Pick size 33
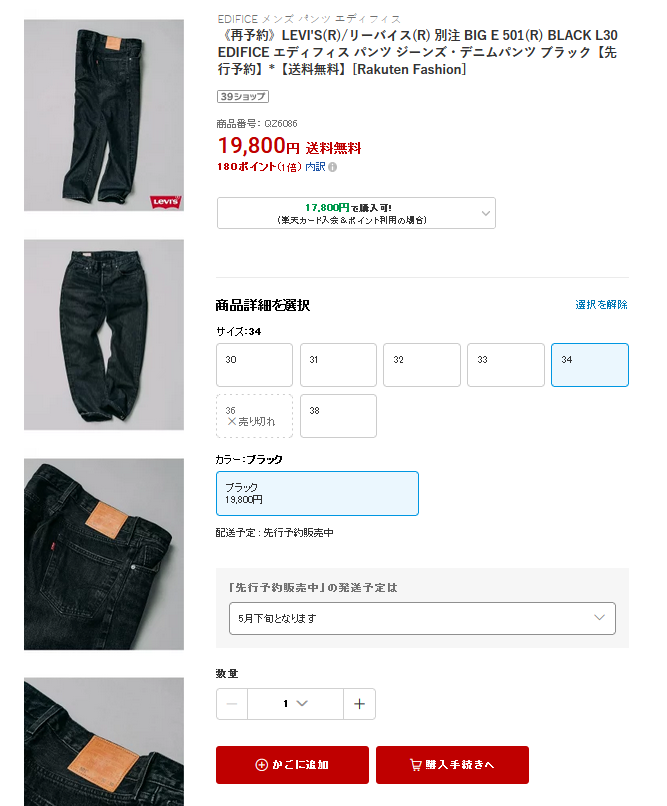Image resolution: width=667 pixels, height=806 pixels. pyautogui.click(x=506, y=365)
